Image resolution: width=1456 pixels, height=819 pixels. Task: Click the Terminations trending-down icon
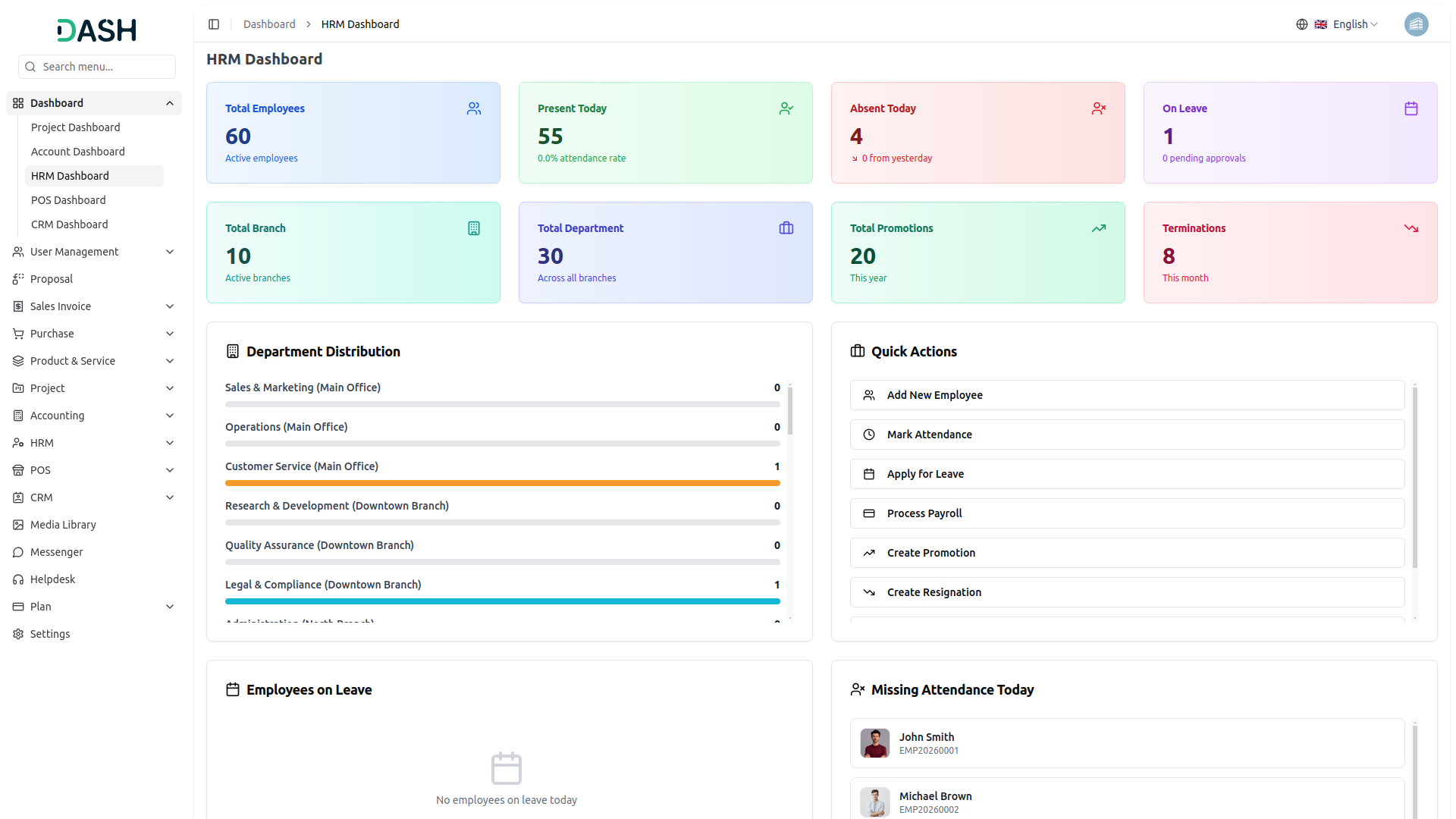[x=1410, y=228]
